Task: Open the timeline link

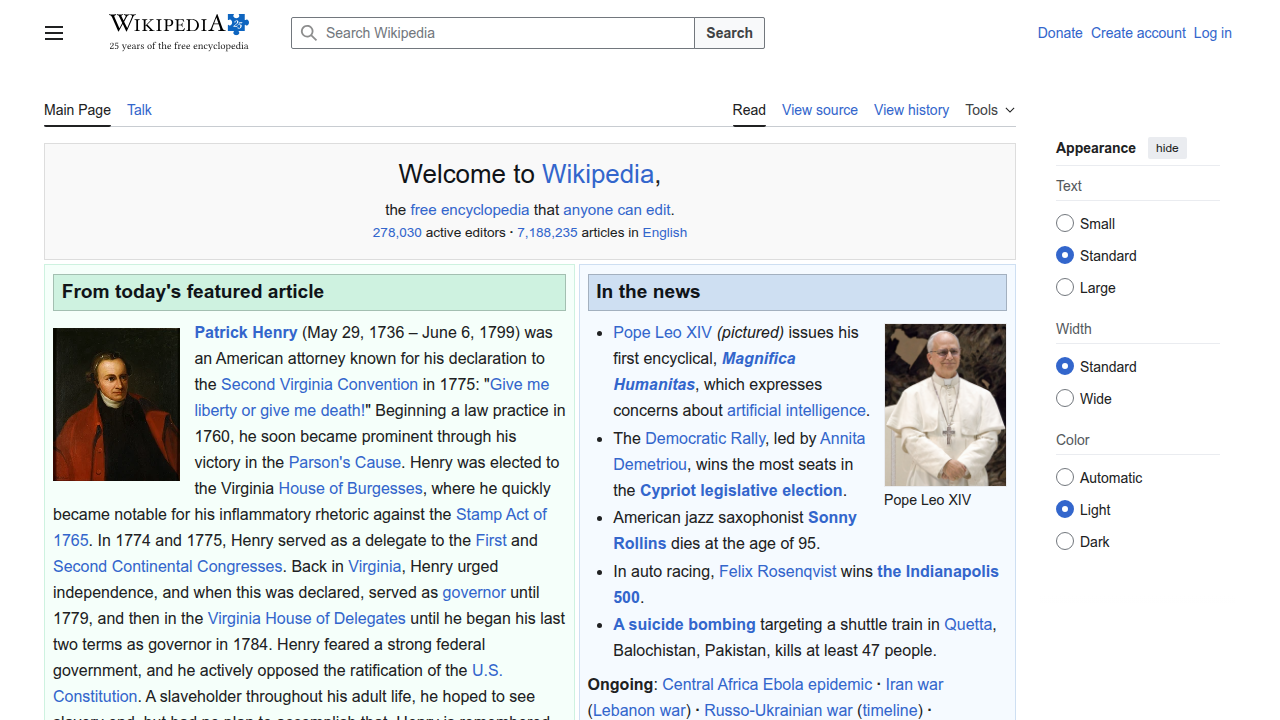Action: click(x=890, y=710)
